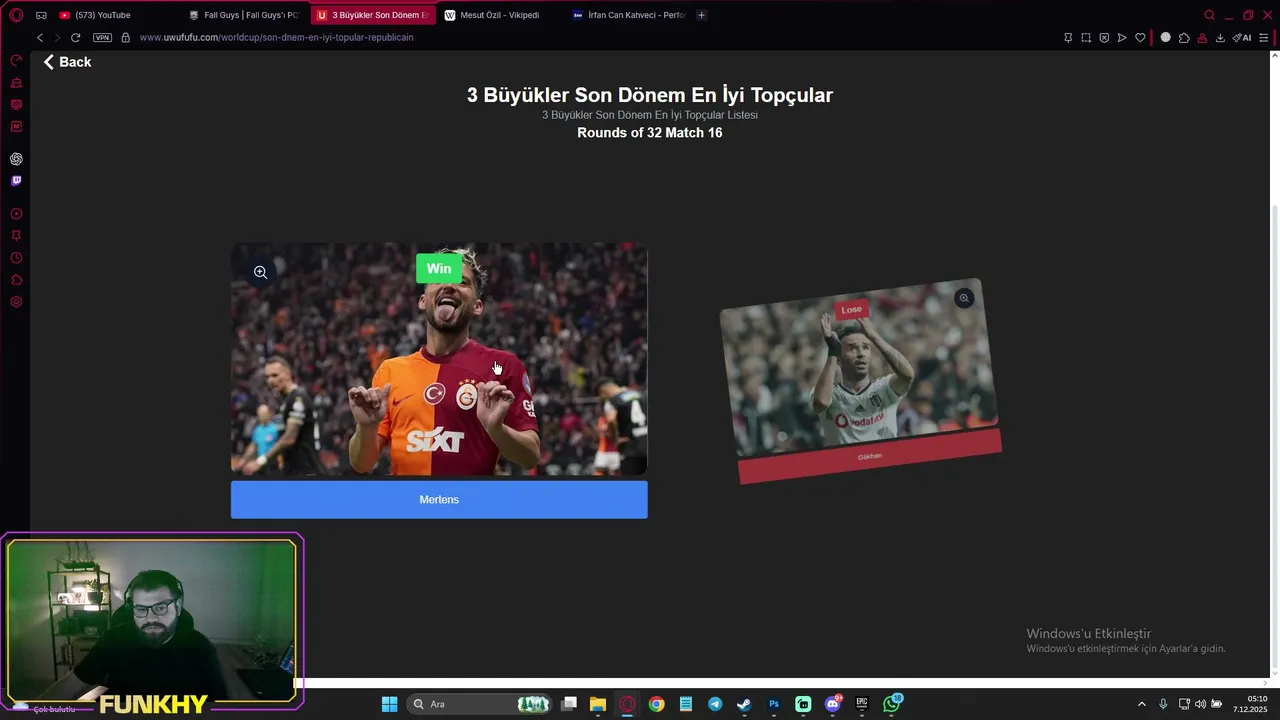This screenshot has width=1280, height=720.
Task: Open Epic Games launcher from taskbar
Action: [862, 704]
